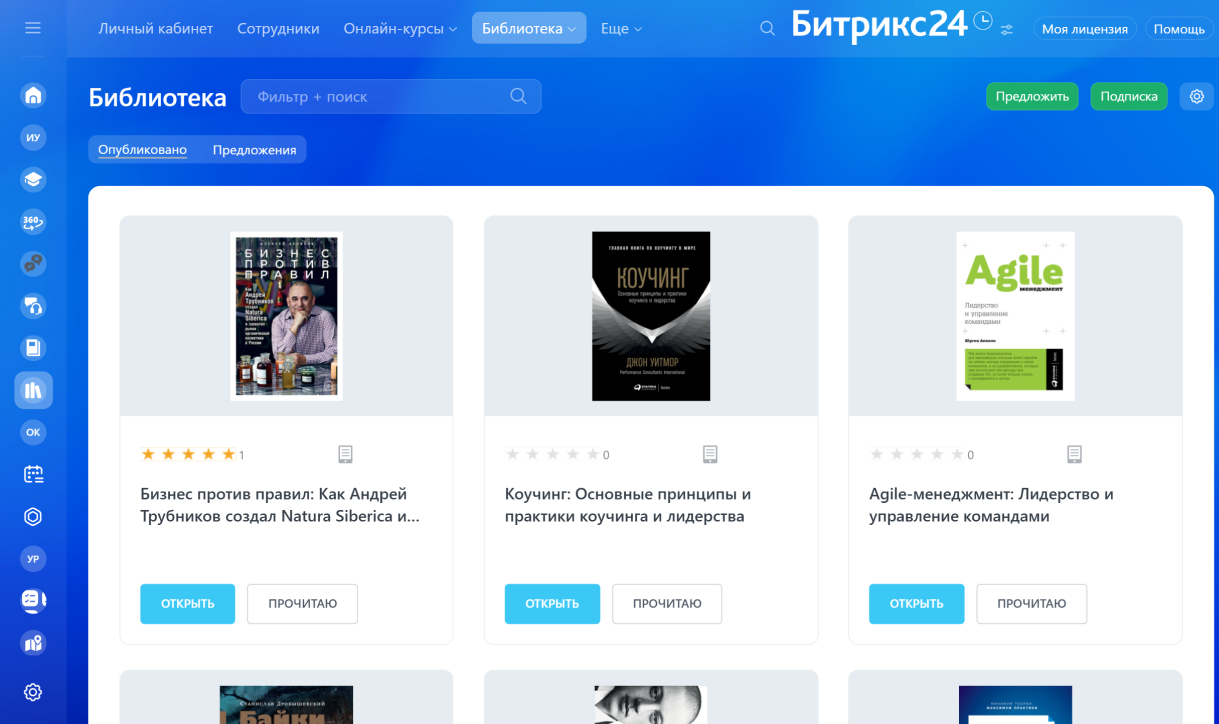Expand the Онлайн-курсы dropdown menu
1219x724 pixels.
click(x=400, y=28)
